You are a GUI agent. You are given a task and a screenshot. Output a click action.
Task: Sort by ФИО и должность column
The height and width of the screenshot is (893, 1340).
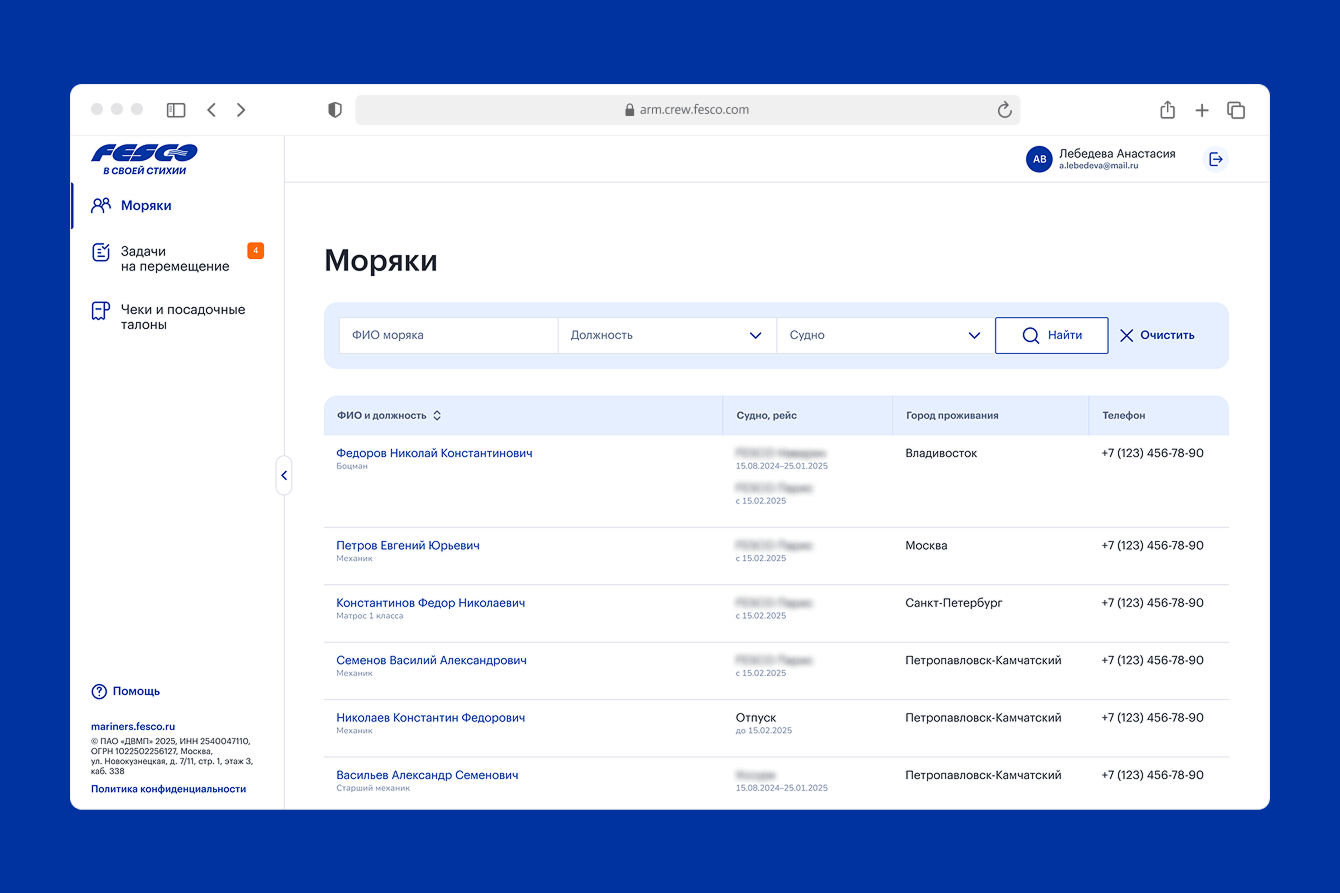[389, 415]
